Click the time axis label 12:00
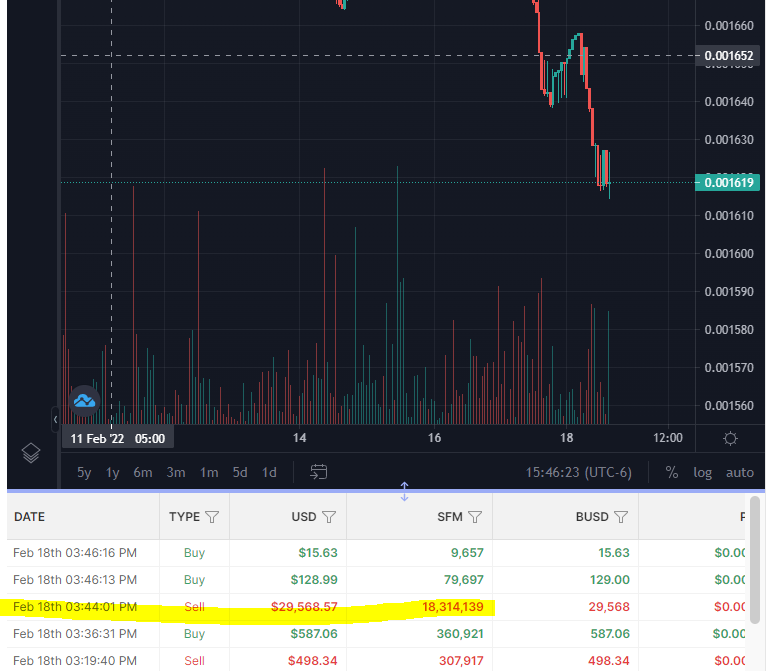Viewport: 767px width, 671px height. coord(668,438)
